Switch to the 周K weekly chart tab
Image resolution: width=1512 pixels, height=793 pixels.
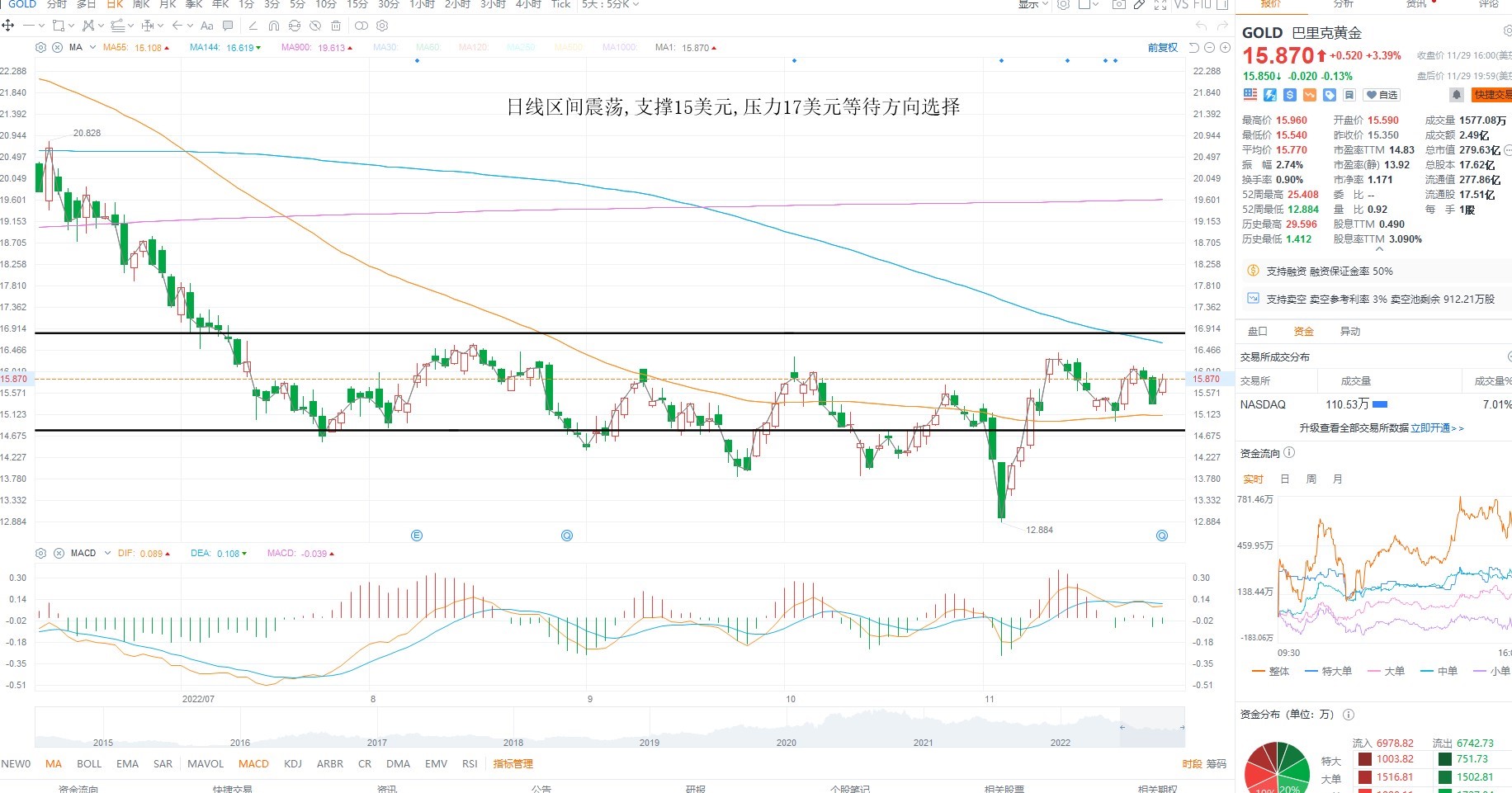click(140, 4)
